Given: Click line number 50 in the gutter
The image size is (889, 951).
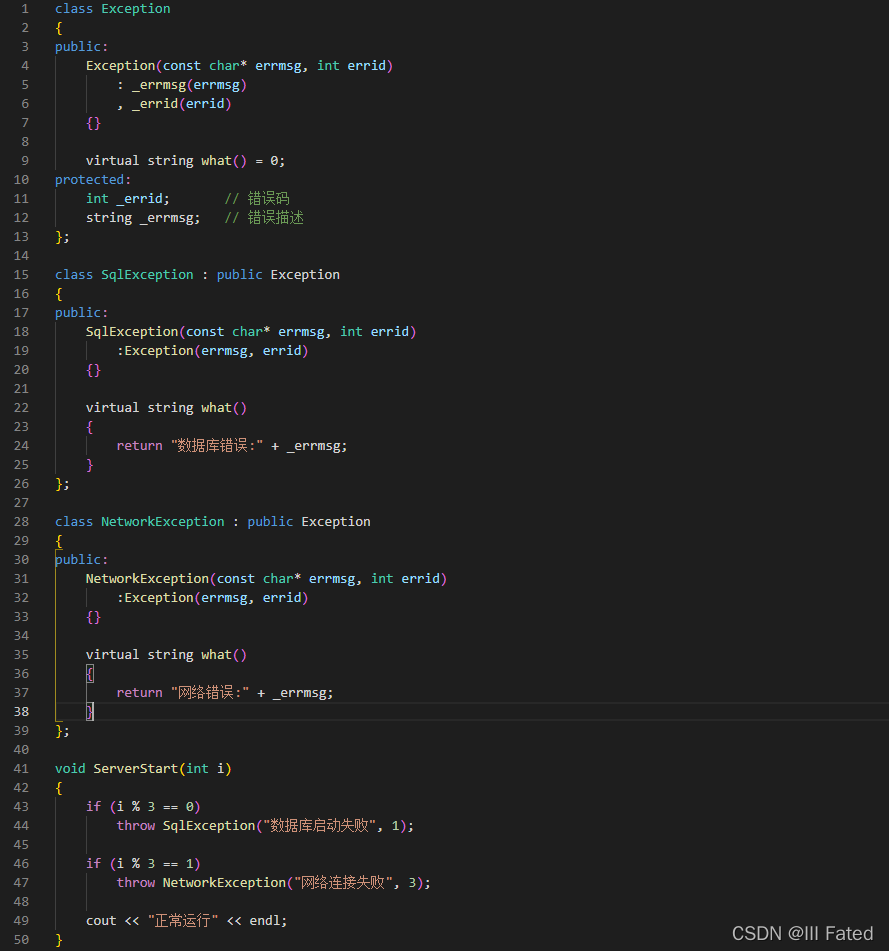Looking at the screenshot, I should pyautogui.click(x=21, y=939).
